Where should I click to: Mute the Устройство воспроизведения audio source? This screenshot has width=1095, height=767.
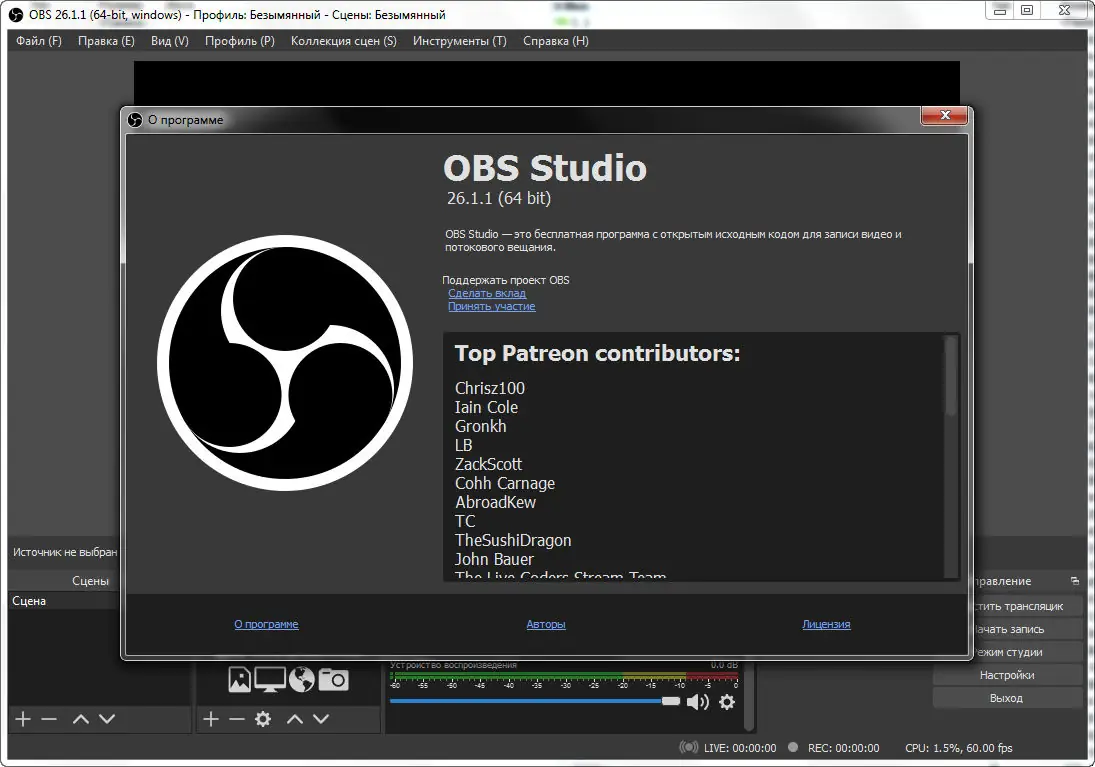697,701
